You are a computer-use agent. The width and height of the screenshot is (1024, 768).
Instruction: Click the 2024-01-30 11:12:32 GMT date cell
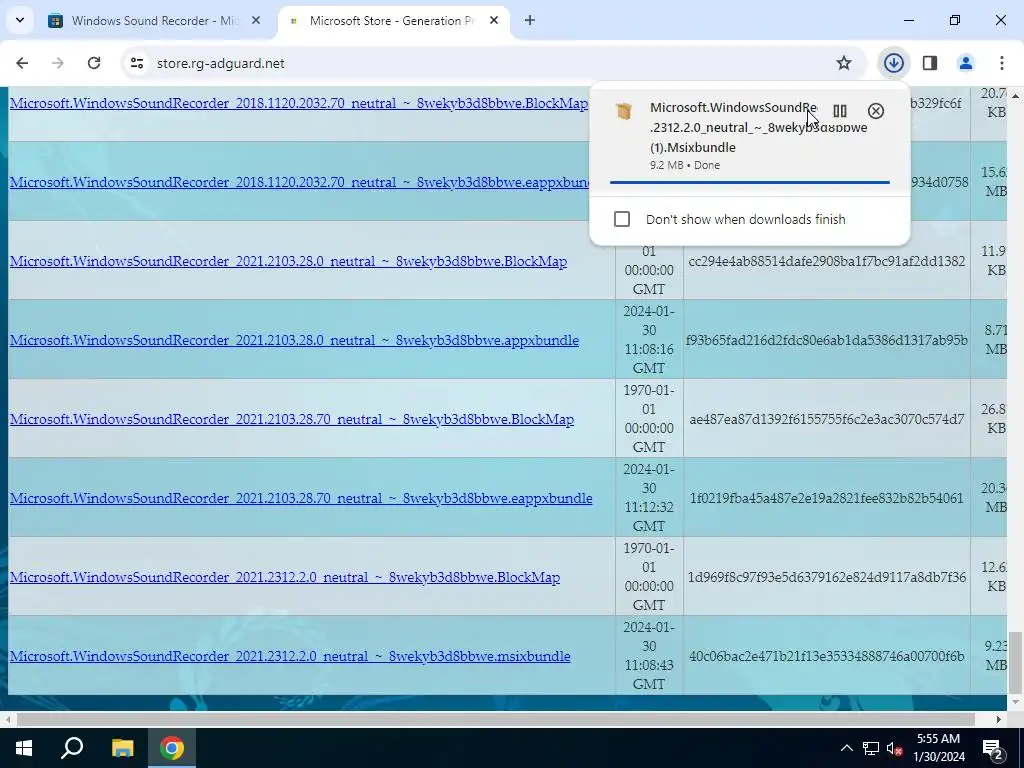pyautogui.click(x=649, y=498)
